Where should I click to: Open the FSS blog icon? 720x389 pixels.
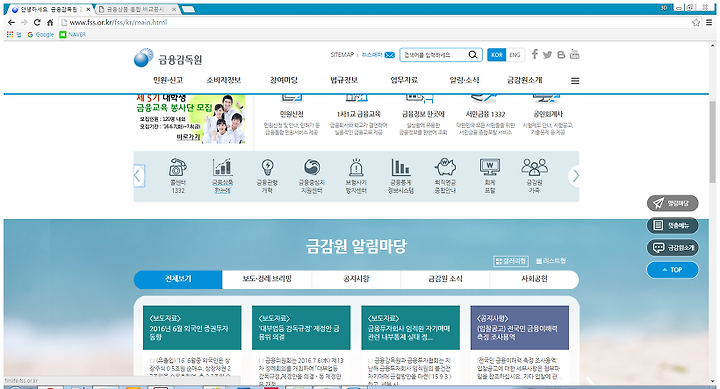(561, 55)
